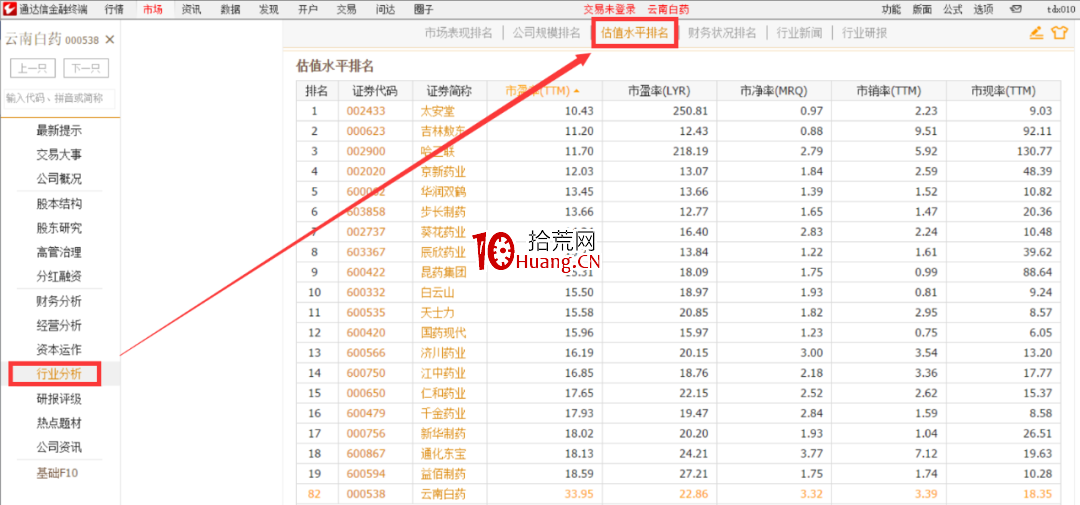
Task: Open 吉林敖东 stock name link
Action: 443,131
